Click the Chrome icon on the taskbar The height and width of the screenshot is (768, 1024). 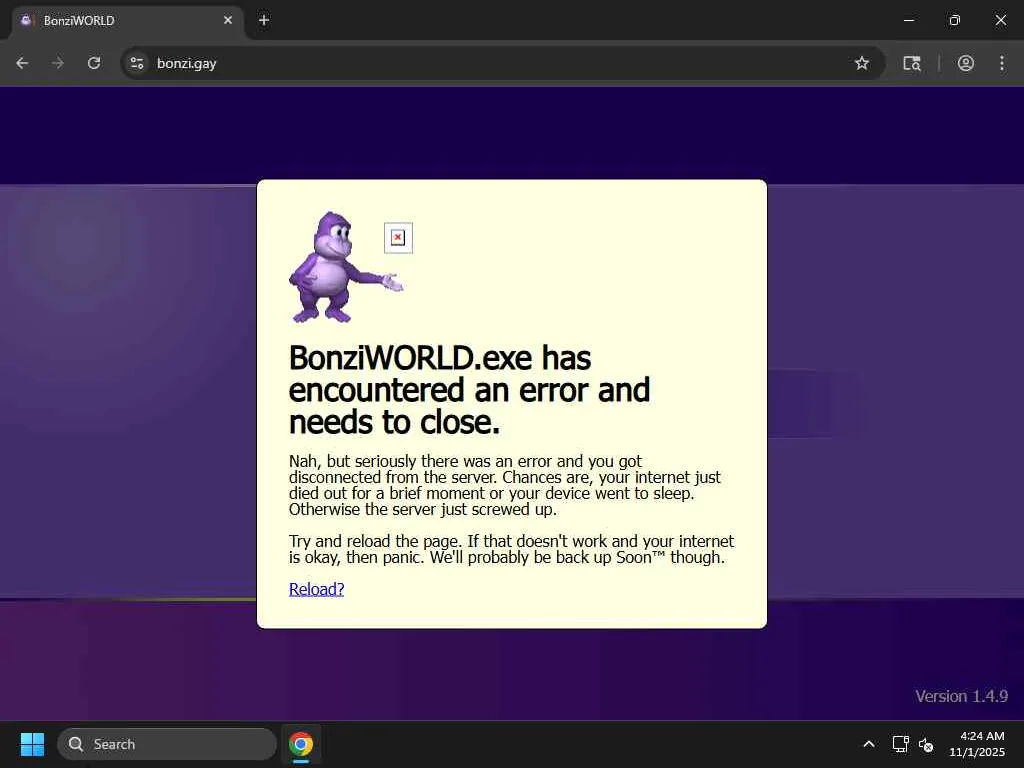pyautogui.click(x=301, y=744)
